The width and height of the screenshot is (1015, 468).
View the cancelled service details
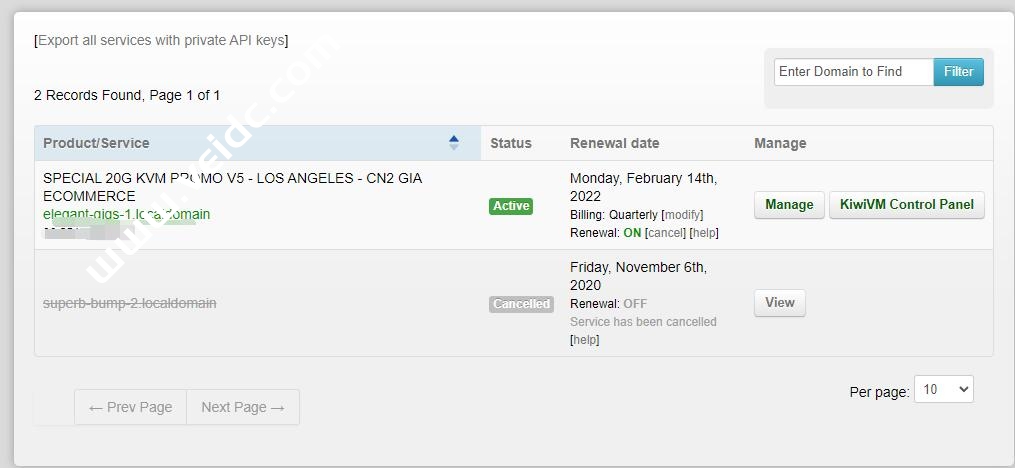point(779,303)
